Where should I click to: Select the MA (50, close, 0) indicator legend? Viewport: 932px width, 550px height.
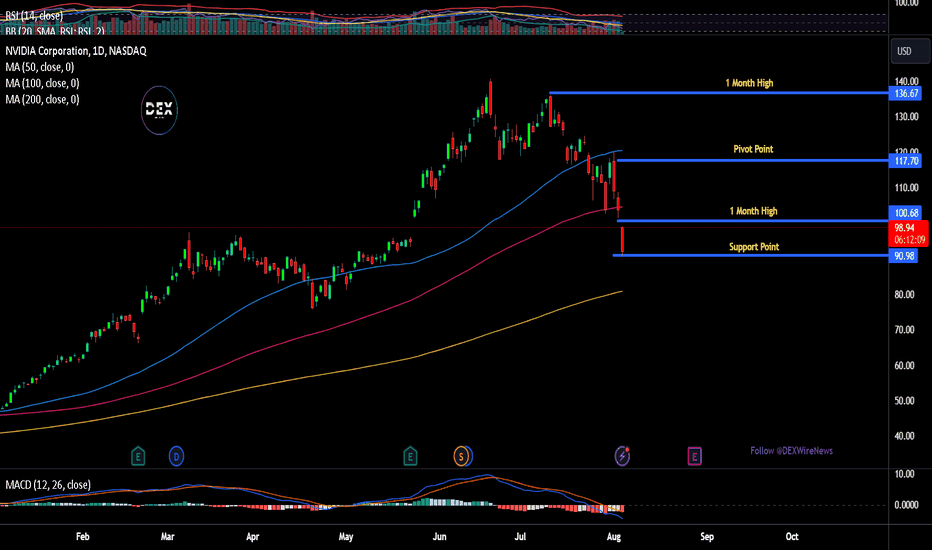click(x=40, y=67)
